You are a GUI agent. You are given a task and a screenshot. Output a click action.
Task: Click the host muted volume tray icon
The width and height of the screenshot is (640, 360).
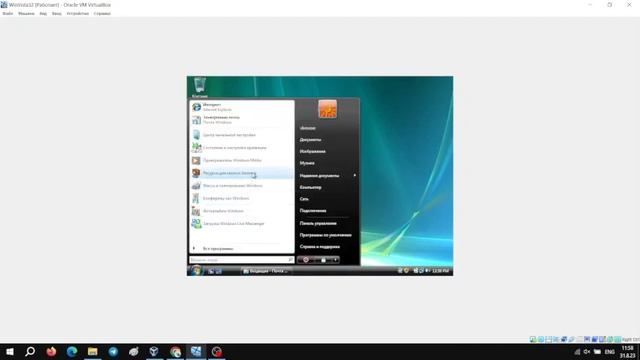587,351
